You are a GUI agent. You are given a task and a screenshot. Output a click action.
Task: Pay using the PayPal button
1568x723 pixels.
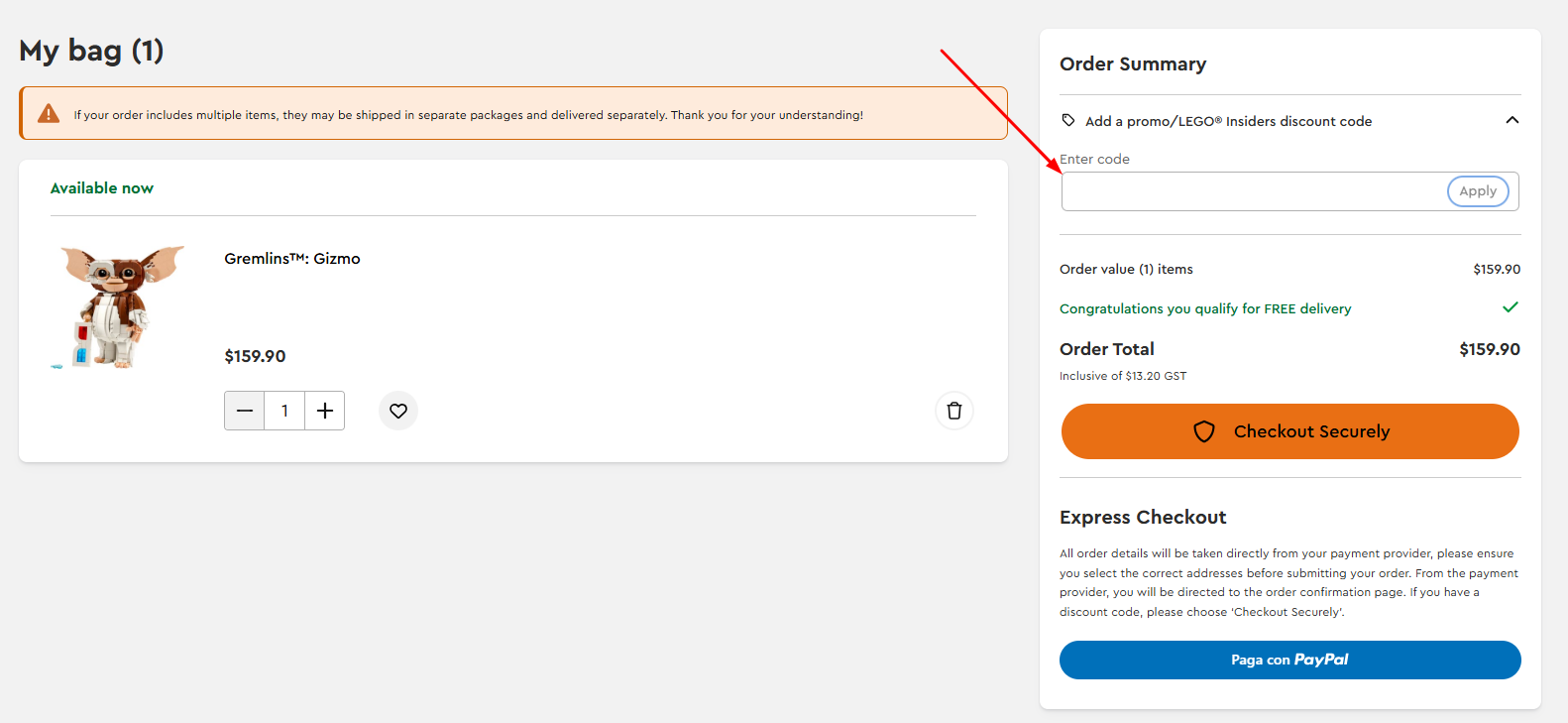coord(1289,660)
